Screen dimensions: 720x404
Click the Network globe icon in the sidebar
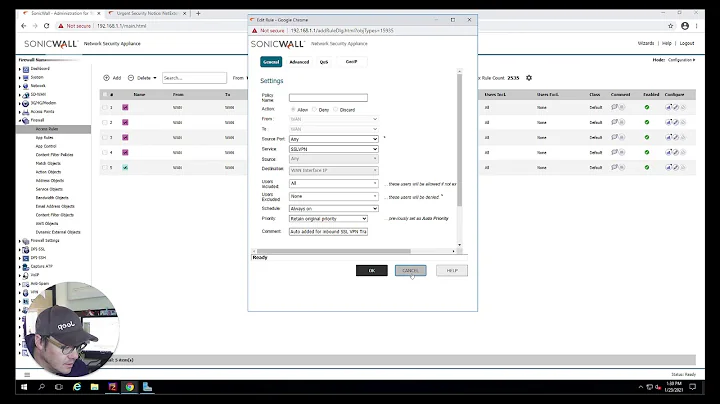click(x=26, y=86)
